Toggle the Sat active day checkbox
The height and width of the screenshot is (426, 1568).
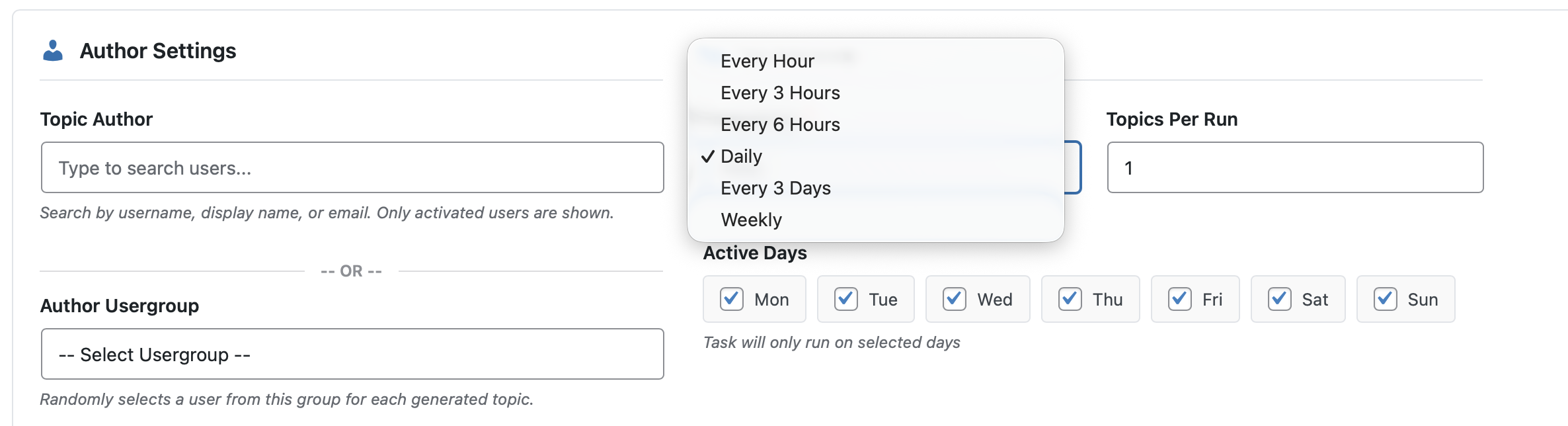pyautogui.click(x=1280, y=299)
